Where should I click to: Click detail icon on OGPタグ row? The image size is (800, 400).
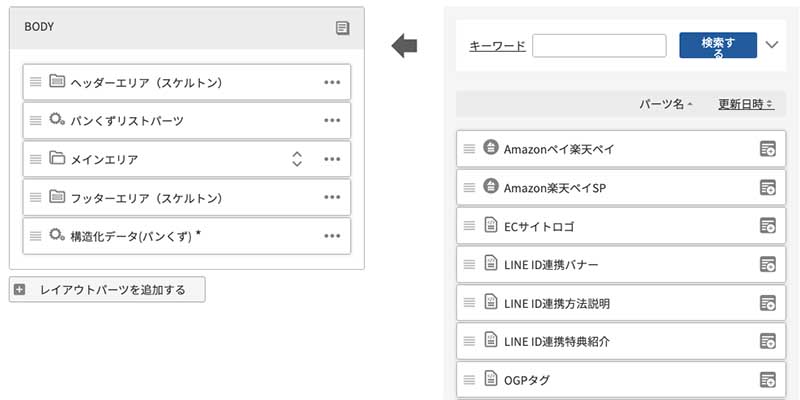(x=768, y=379)
